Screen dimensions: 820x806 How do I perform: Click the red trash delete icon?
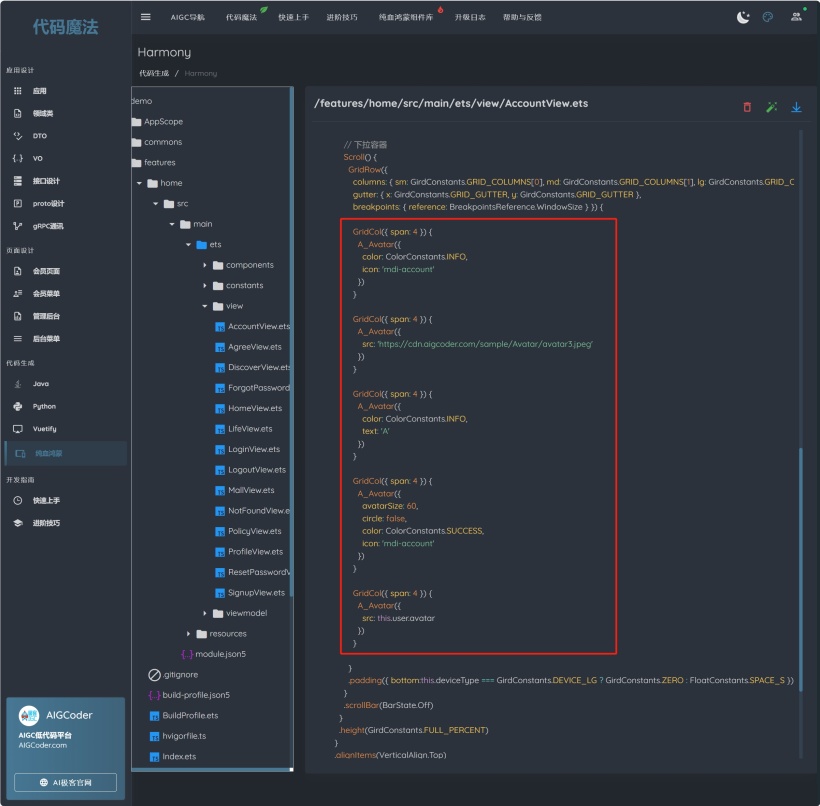(747, 107)
